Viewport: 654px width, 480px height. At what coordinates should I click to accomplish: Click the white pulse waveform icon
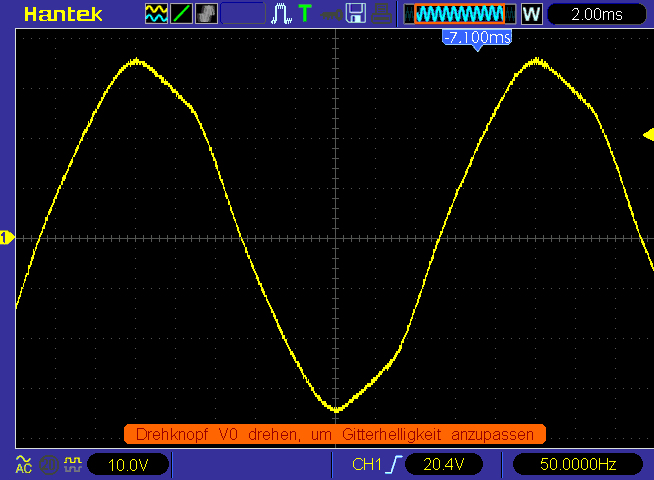[282, 14]
